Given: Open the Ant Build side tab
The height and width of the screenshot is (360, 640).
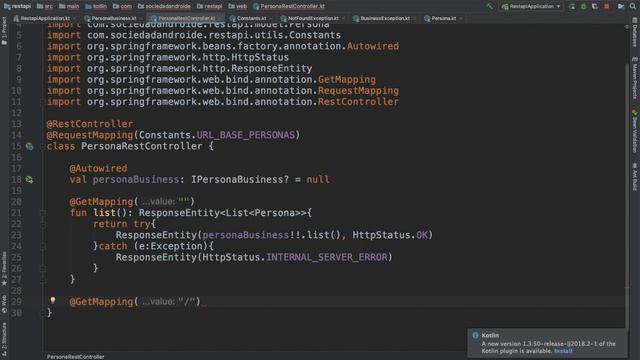Looking at the screenshot, I should click(635, 177).
